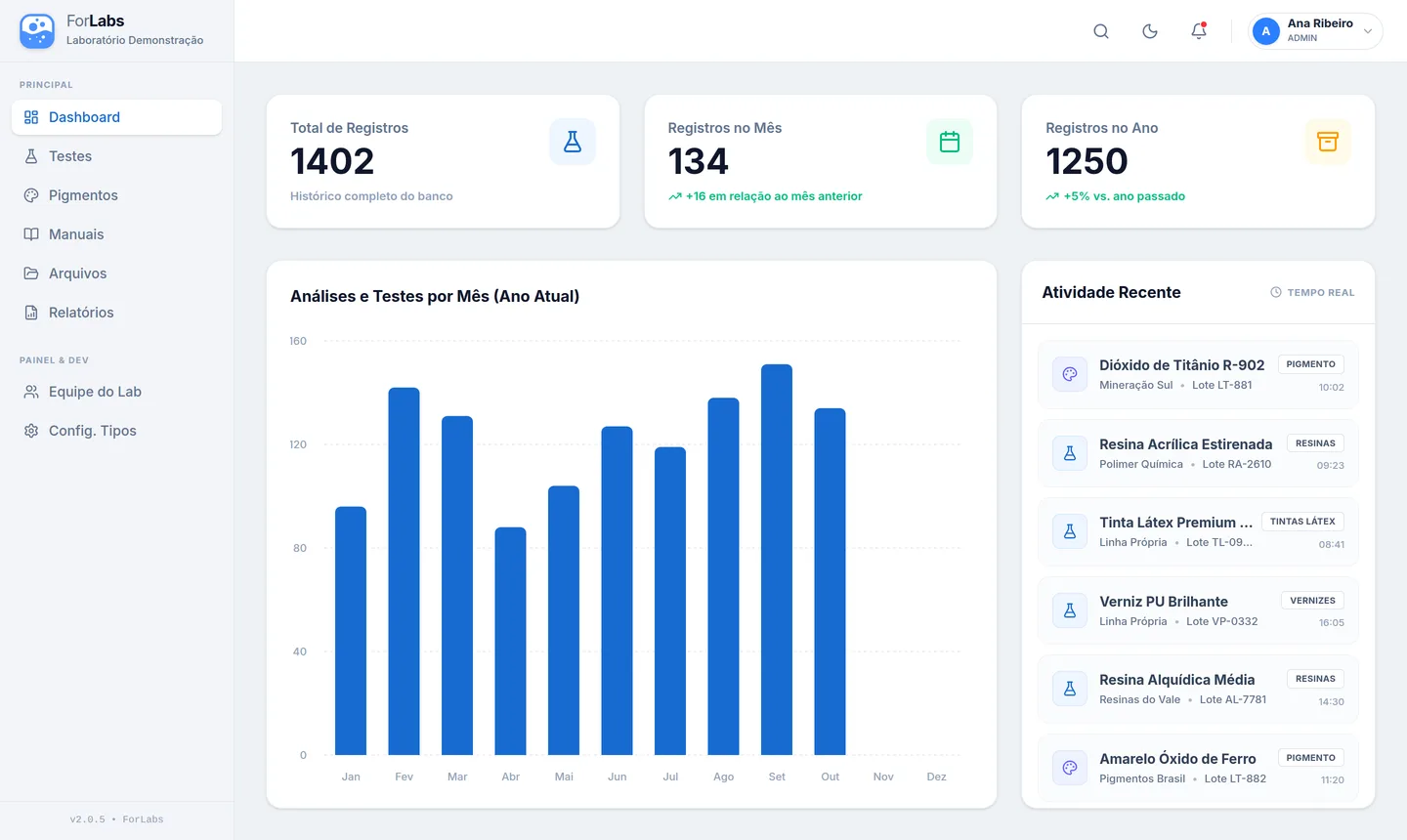Open the search magnifier icon
Image resolution: width=1407 pixels, height=840 pixels.
[1101, 31]
